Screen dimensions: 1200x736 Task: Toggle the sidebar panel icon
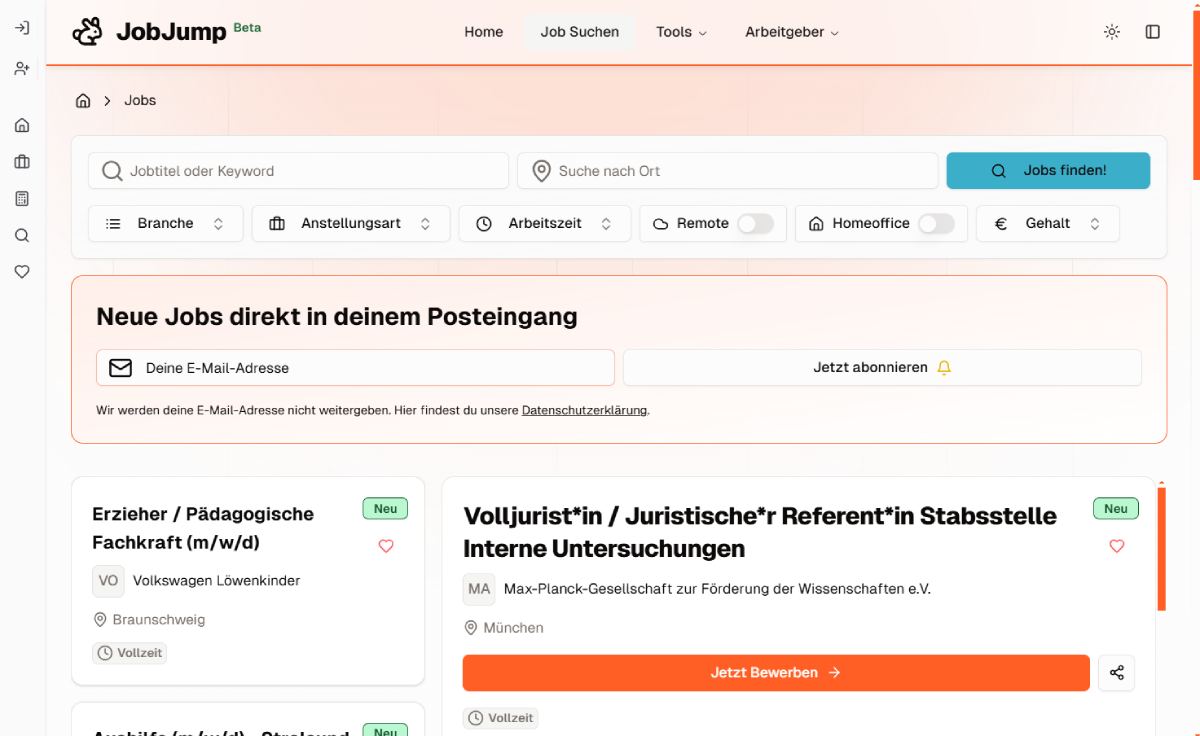[x=1153, y=32]
